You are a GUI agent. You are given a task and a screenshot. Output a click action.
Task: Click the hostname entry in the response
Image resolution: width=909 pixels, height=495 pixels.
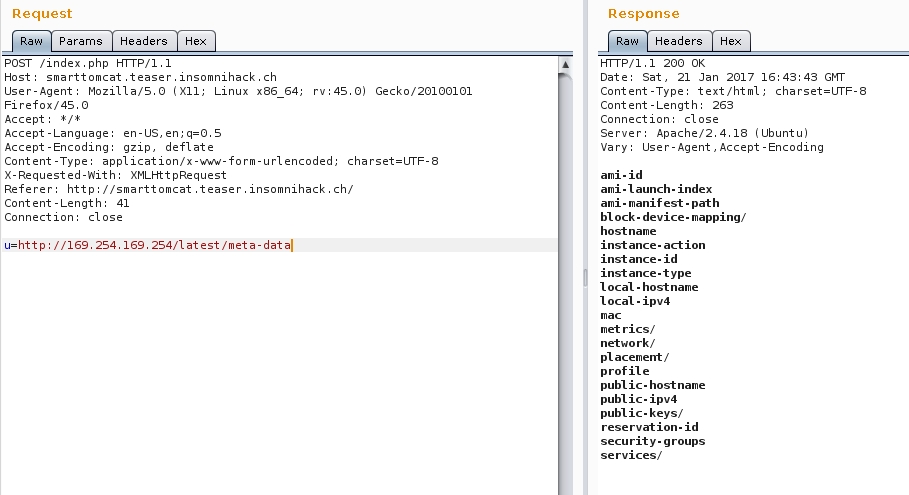628,231
